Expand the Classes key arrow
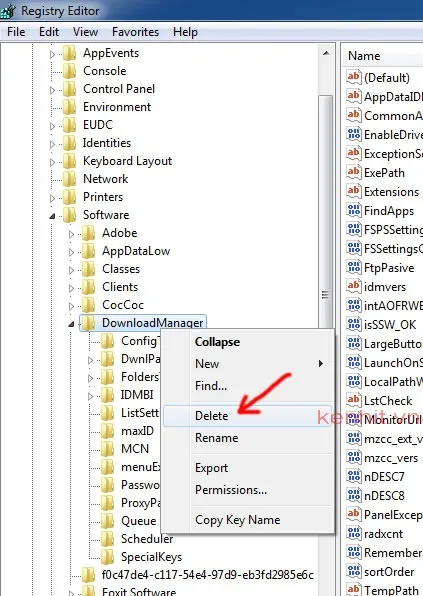 [x=71, y=270]
